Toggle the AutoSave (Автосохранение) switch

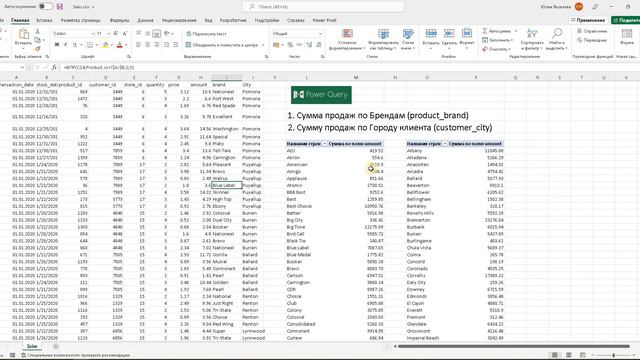point(45,7)
